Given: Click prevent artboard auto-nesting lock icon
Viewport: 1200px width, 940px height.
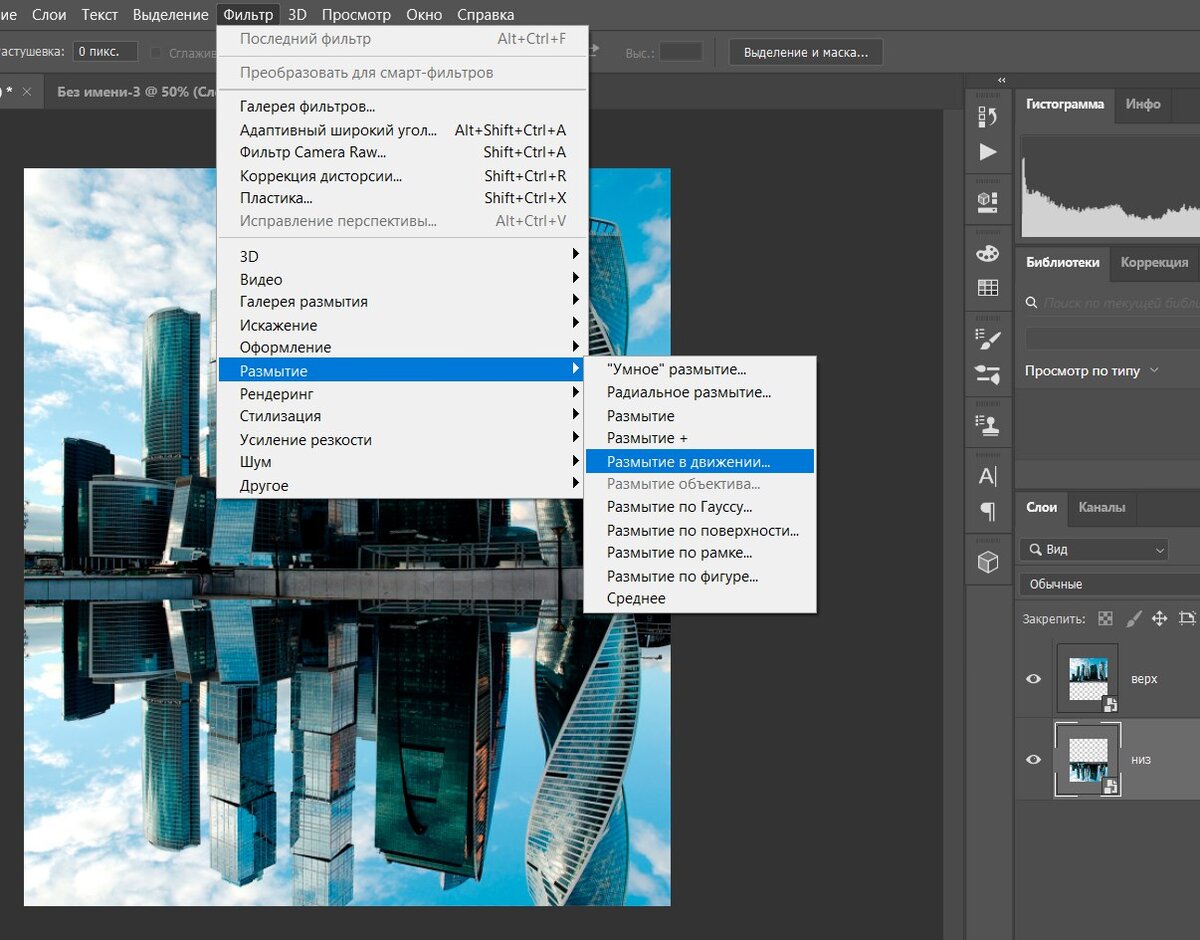Looking at the screenshot, I should pos(1188,619).
